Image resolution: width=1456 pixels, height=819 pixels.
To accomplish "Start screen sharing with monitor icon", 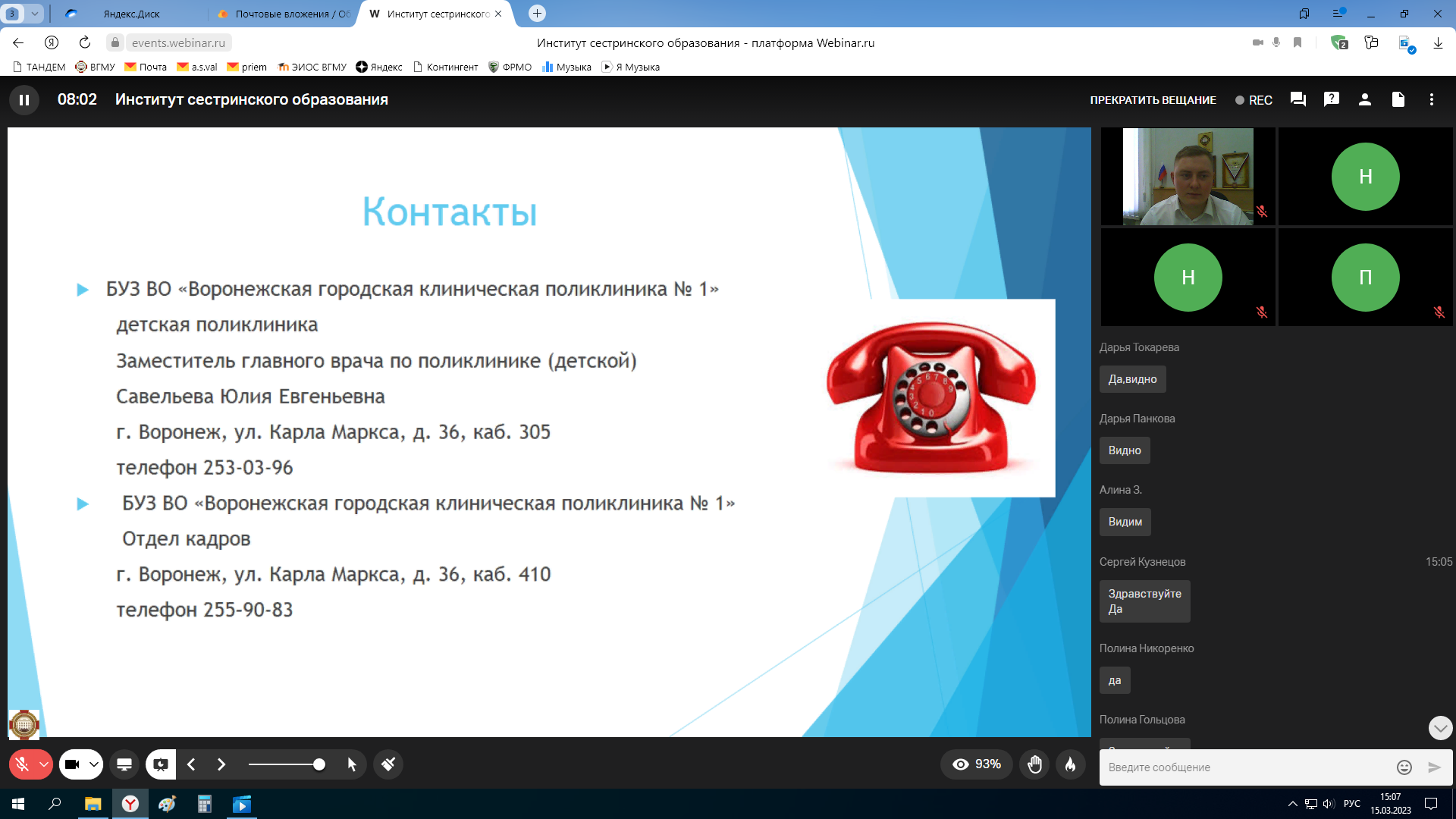I will click(x=124, y=764).
